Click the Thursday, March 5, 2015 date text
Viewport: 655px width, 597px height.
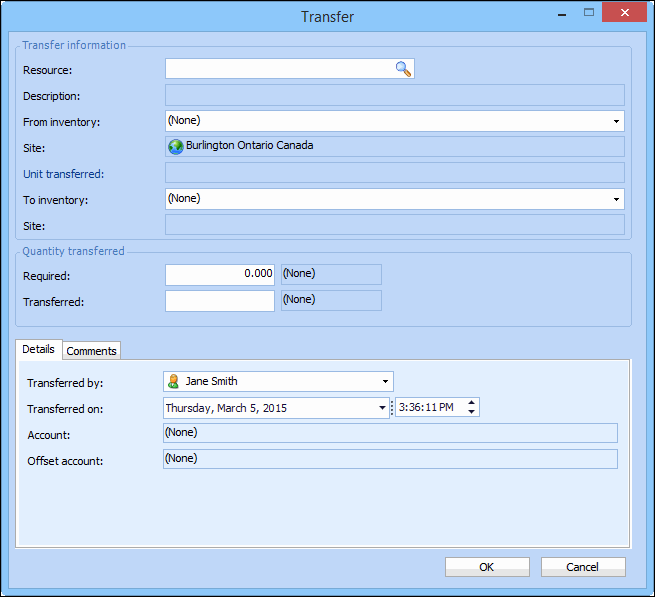(x=226, y=408)
